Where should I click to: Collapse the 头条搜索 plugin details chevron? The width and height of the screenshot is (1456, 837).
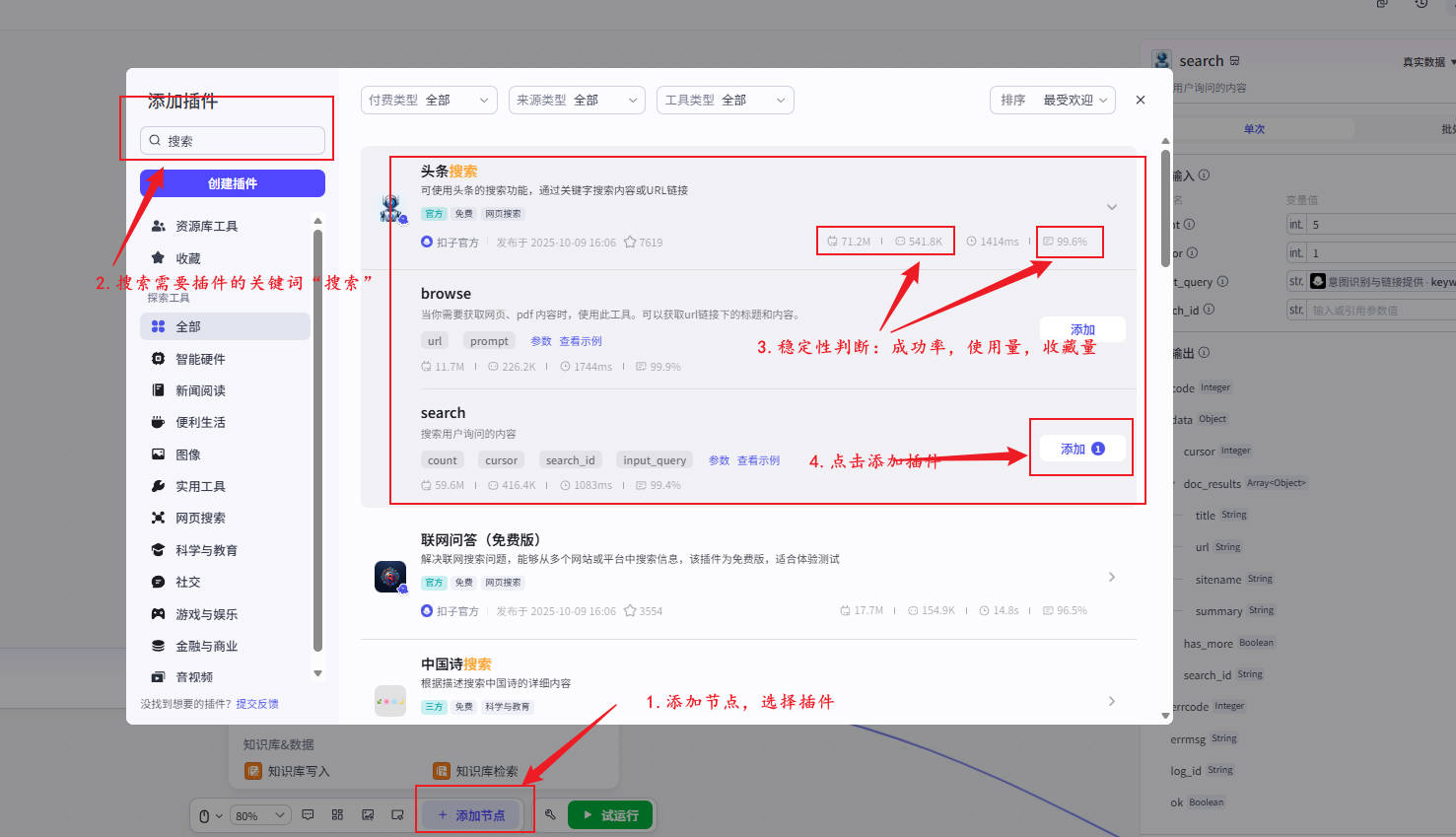[x=1112, y=207]
